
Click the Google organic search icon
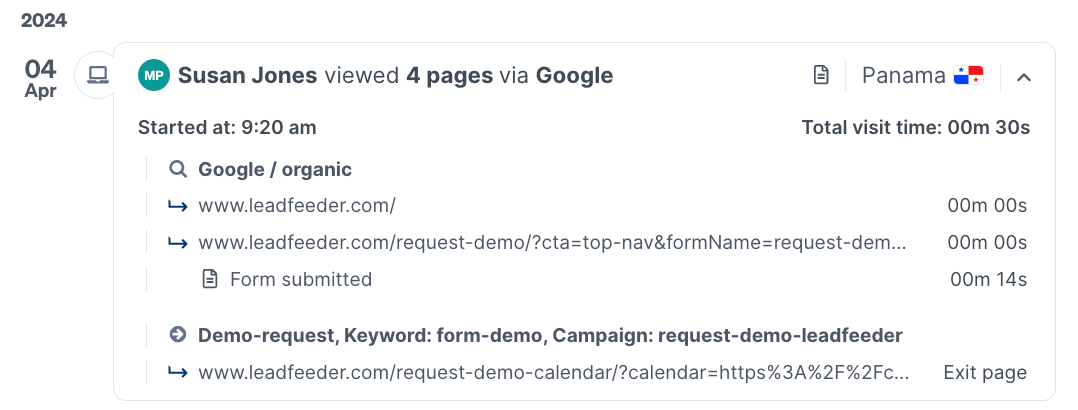point(178,170)
